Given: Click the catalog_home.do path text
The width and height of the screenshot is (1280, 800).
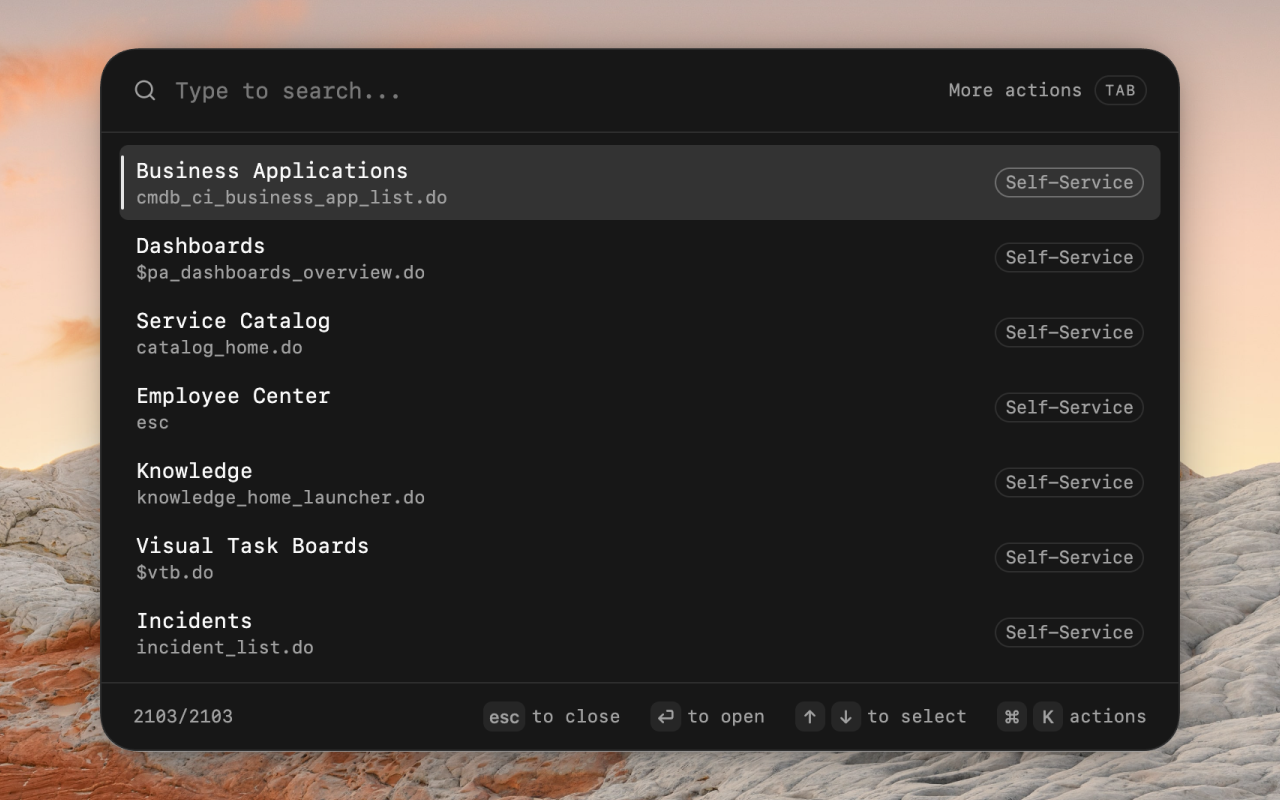Looking at the screenshot, I should pos(219,348).
